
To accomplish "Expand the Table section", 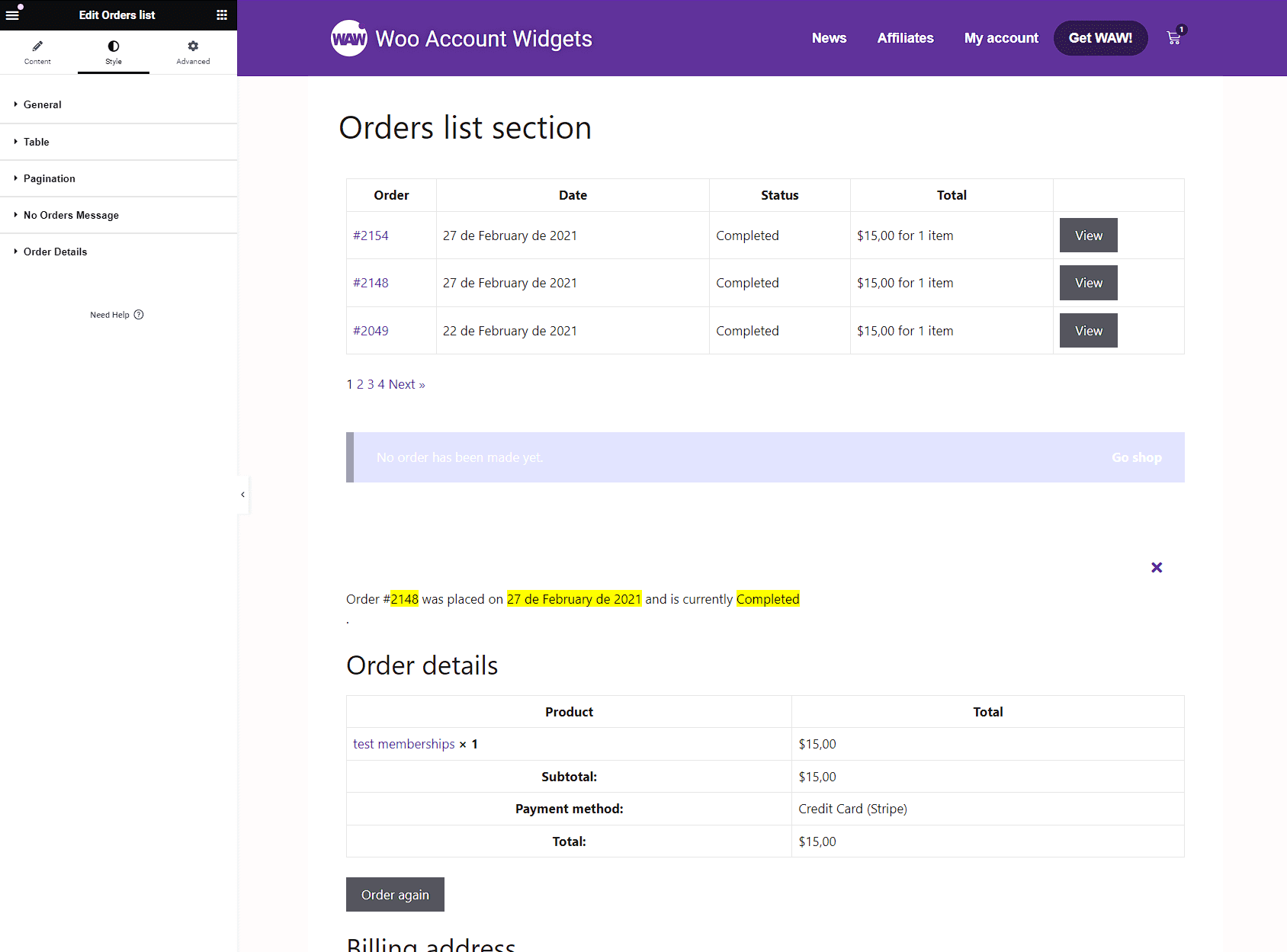I will pyautogui.click(x=118, y=142).
